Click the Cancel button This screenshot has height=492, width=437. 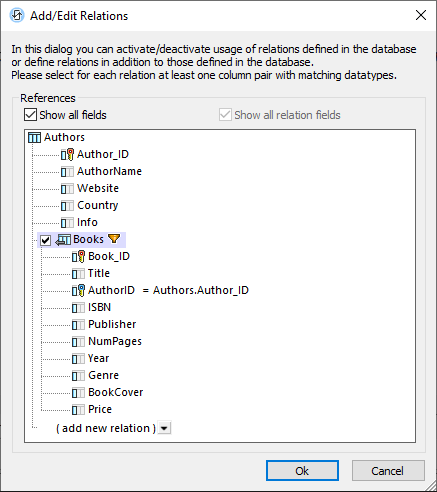tap(388, 471)
